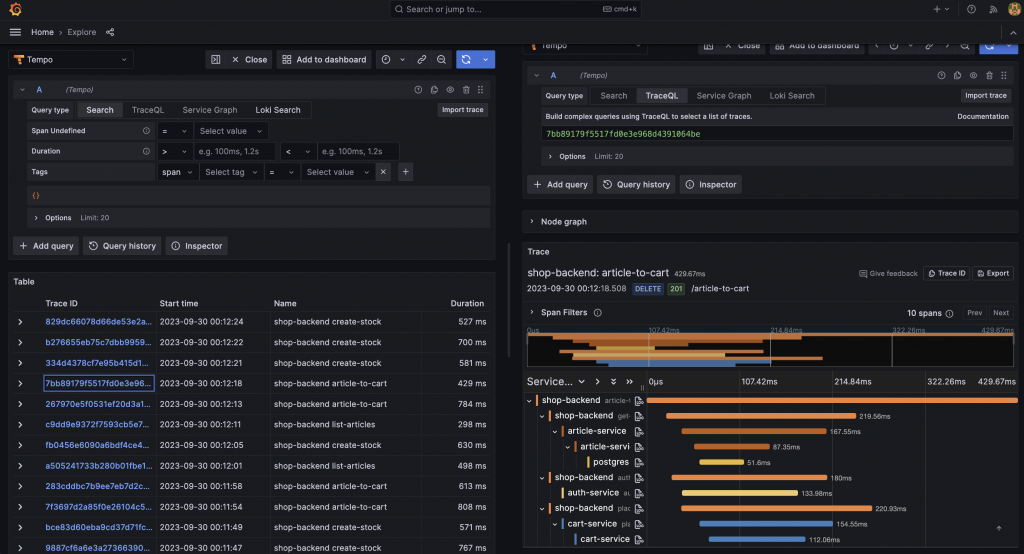
Task: Delete query A trash icon in left pane
Action: 466,90
